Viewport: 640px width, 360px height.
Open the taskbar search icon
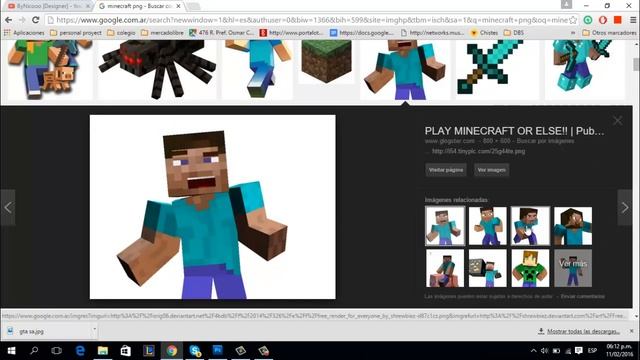tap(34, 351)
